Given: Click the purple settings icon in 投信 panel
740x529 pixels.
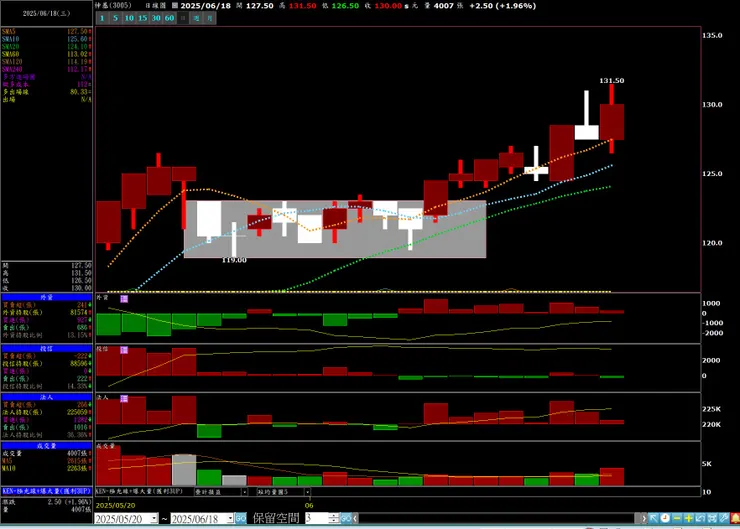Looking at the screenshot, I should [x=124, y=350].
